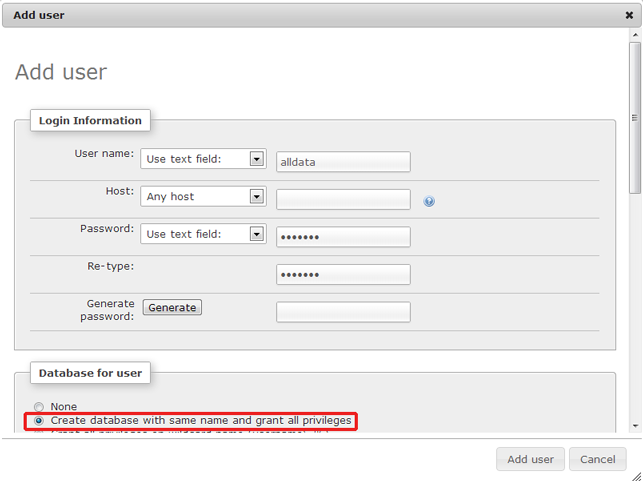Focus the empty Host text field

343,199
